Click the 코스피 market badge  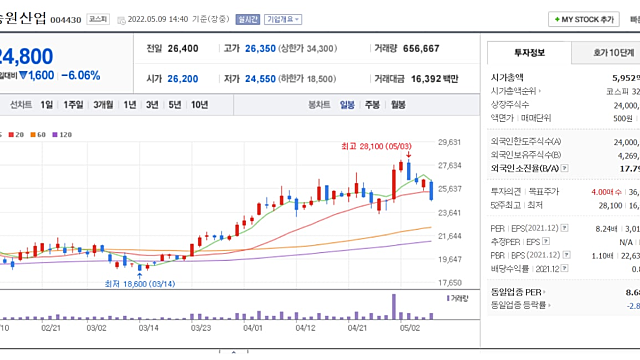tap(98, 19)
